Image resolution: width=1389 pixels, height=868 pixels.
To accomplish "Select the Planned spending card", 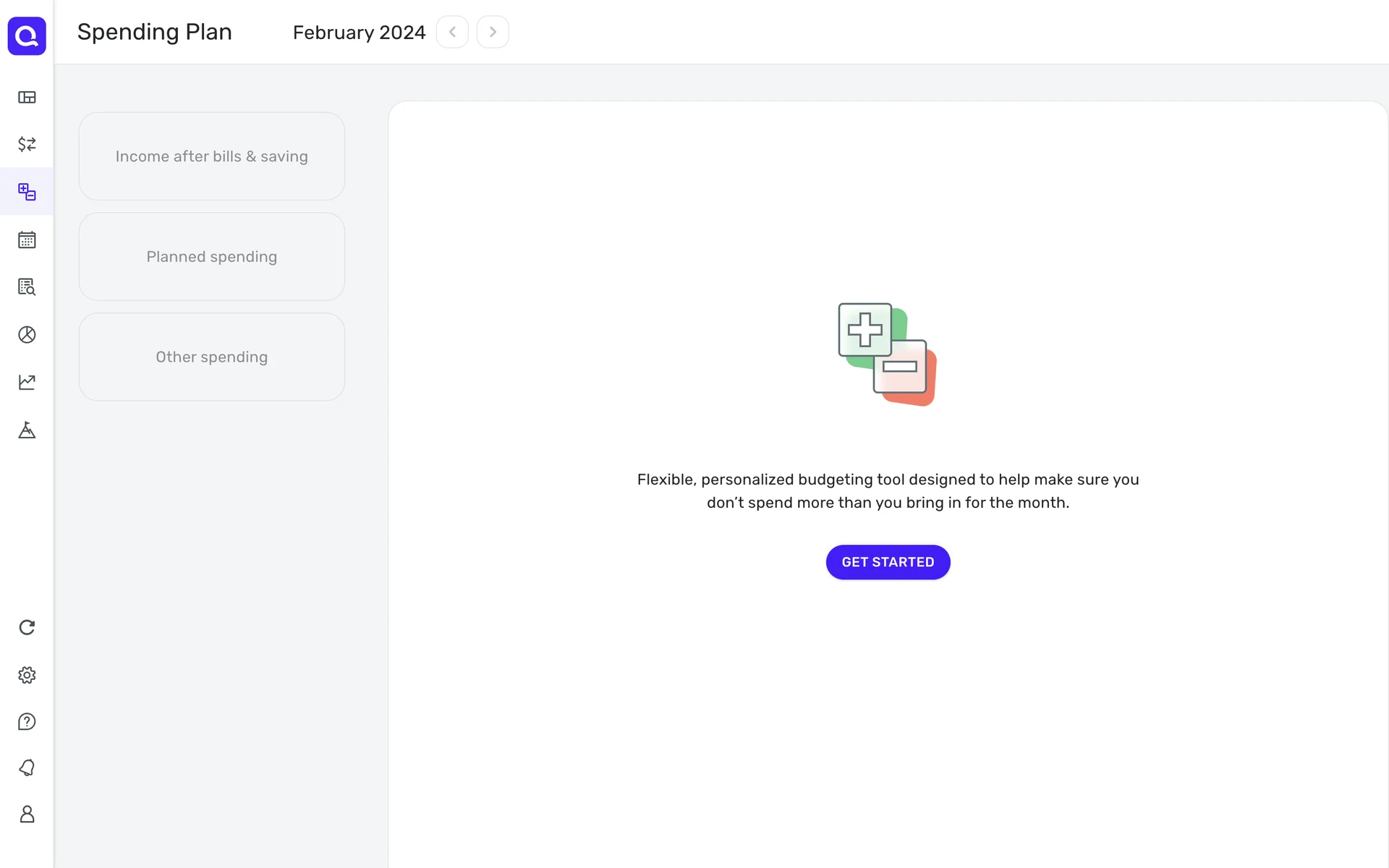I will tap(212, 257).
